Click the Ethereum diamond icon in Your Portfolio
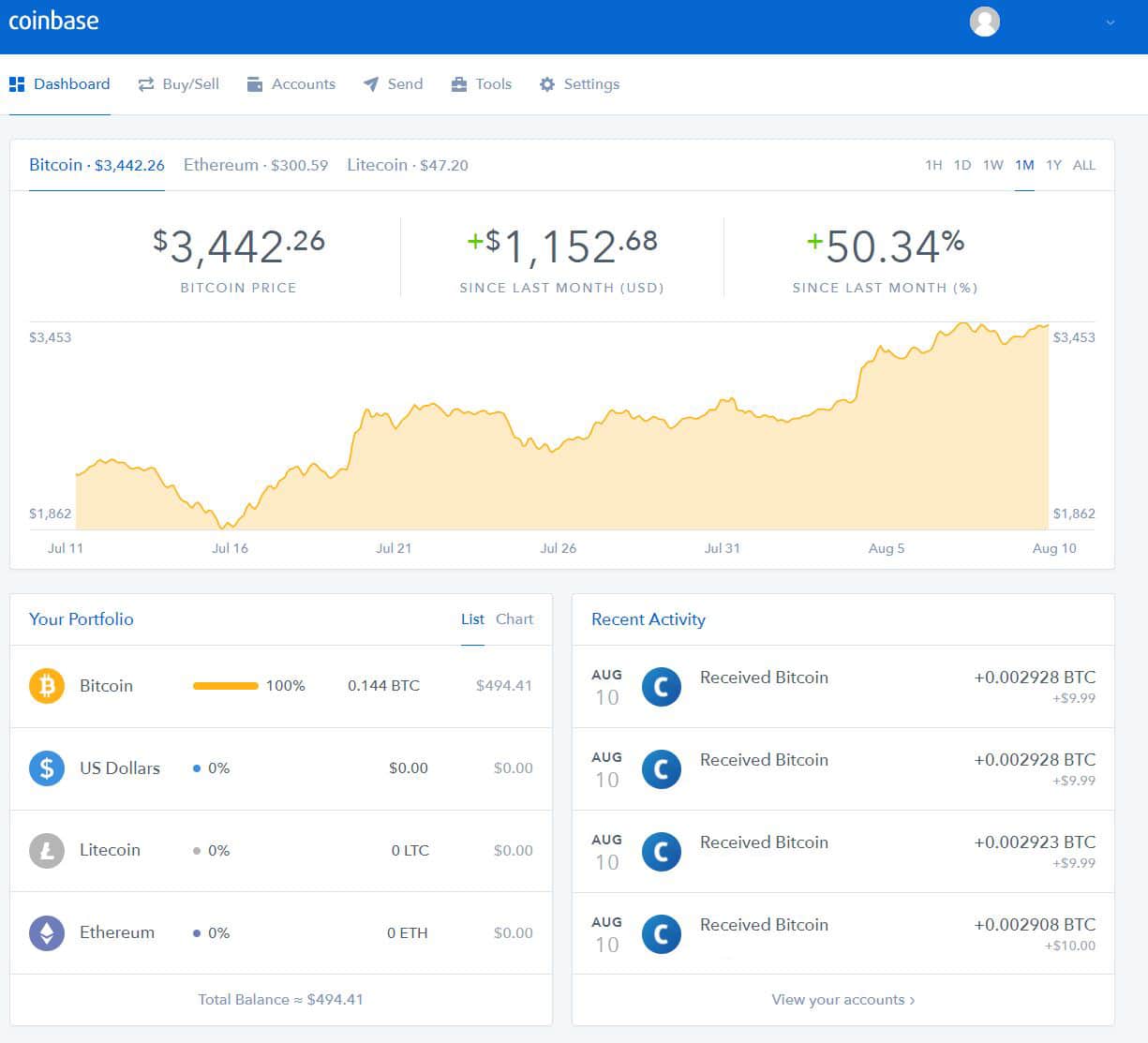The width and height of the screenshot is (1148, 1043). (46, 932)
